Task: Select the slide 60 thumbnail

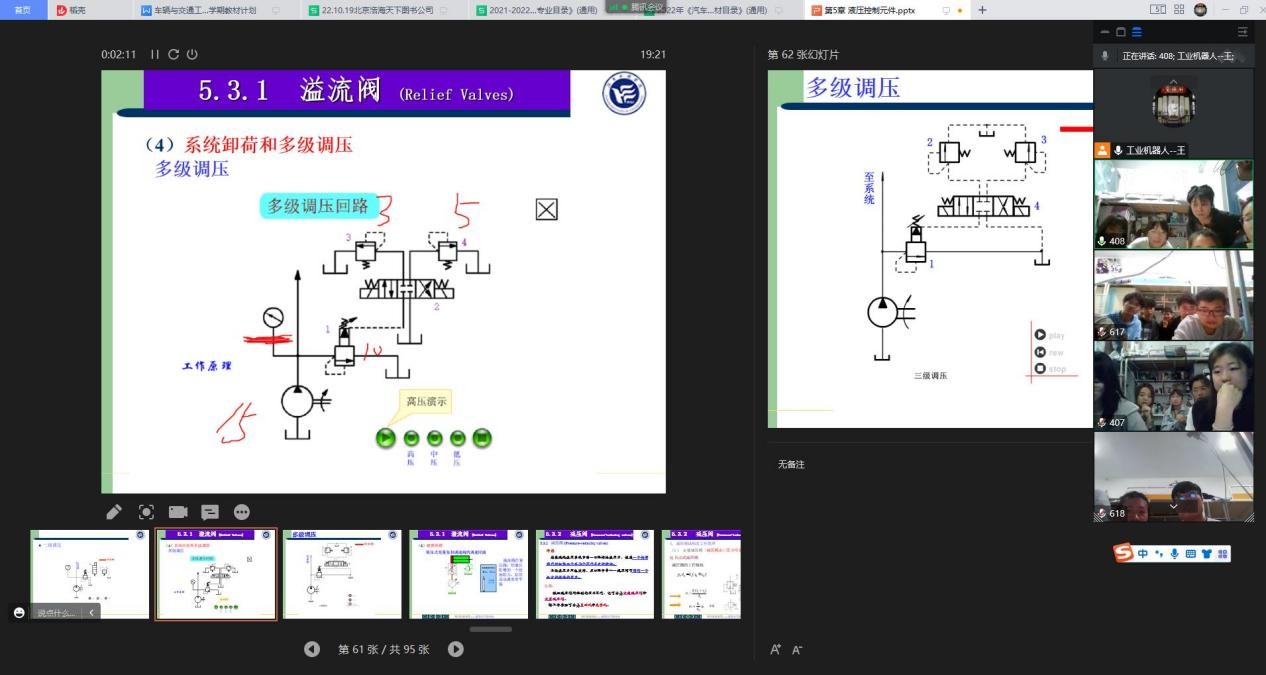Action: (89, 574)
